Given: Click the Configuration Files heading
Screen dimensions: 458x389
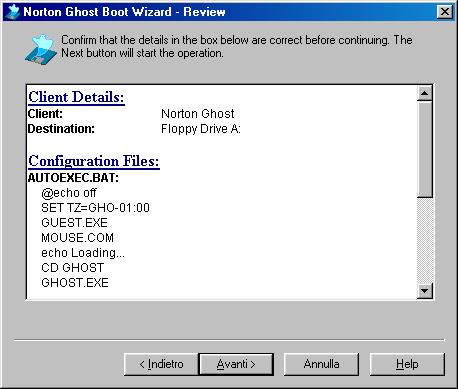Looking at the screenshot, I should [94, 162].
